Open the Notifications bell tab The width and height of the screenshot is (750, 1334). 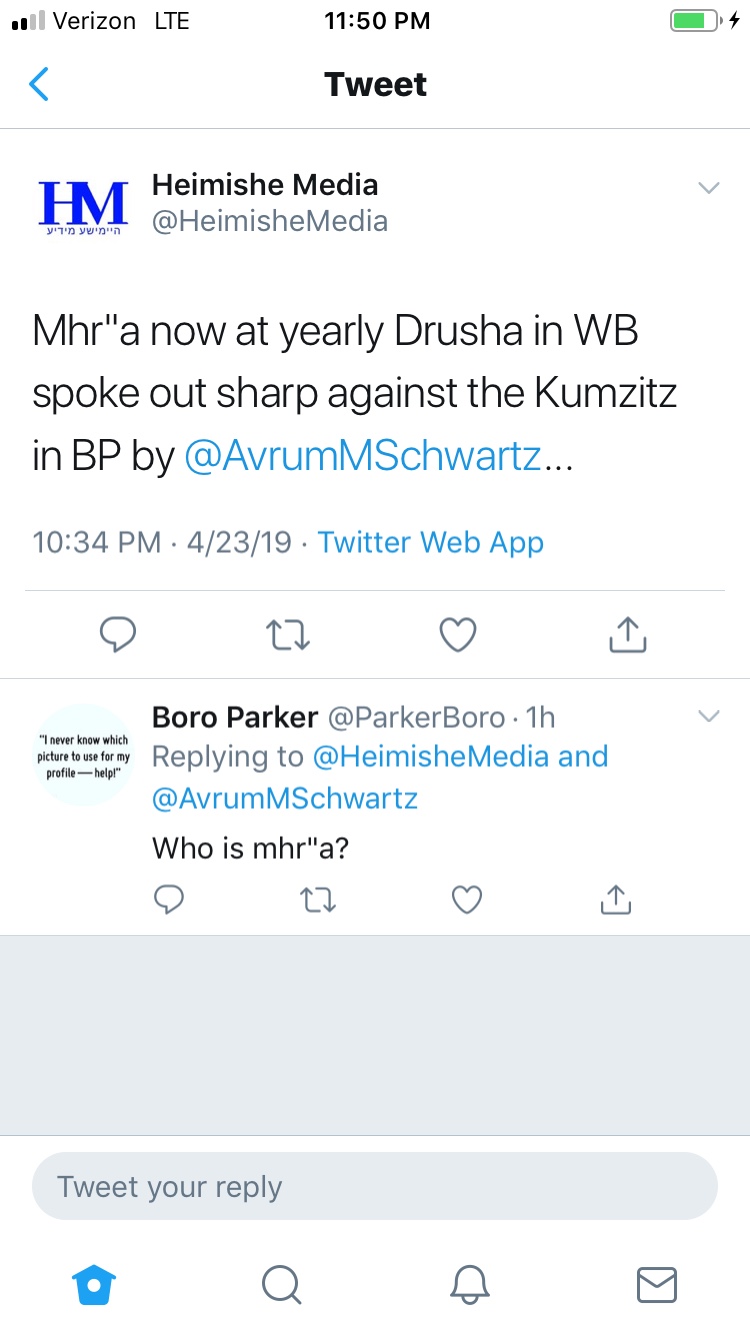(x=469, y=1284)
